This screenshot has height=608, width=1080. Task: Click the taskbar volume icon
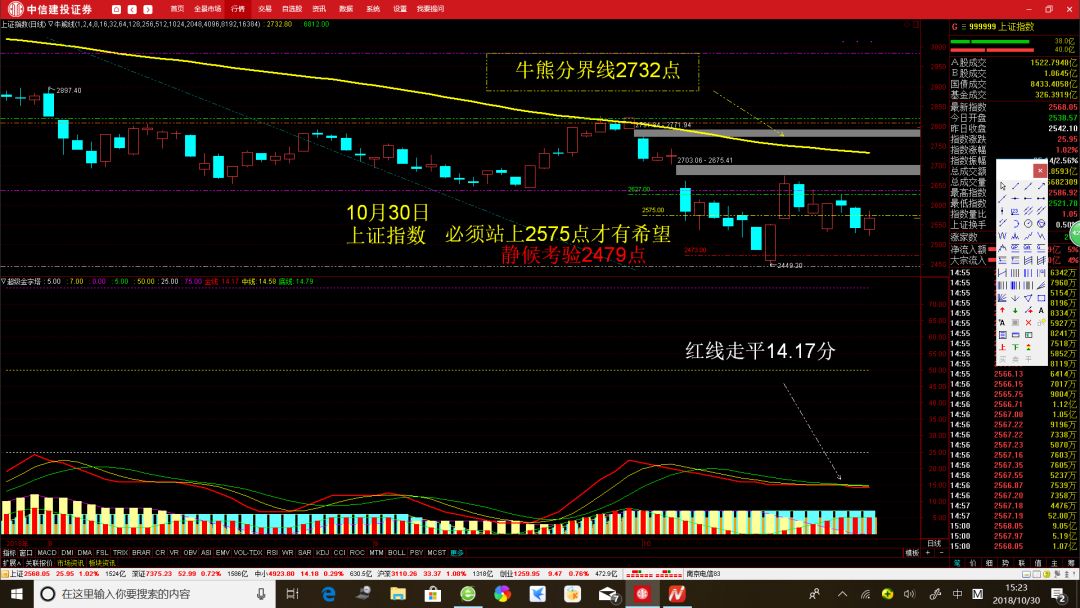point(909,594)
